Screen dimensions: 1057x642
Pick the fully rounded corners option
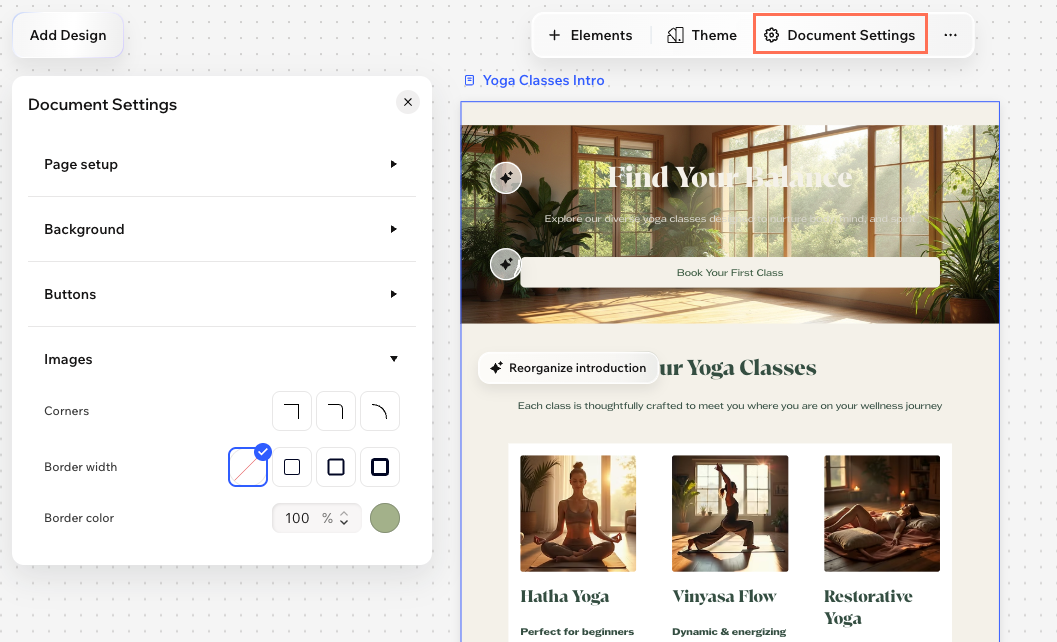tap(380, 411)
